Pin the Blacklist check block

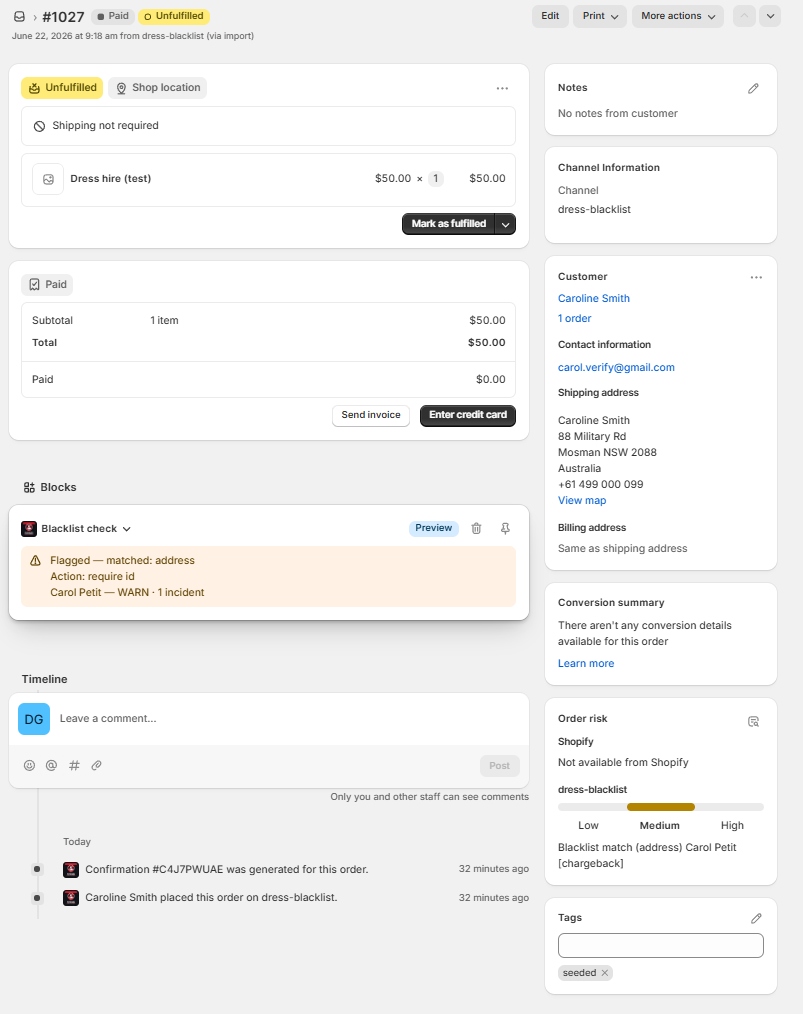click(506, 528)
